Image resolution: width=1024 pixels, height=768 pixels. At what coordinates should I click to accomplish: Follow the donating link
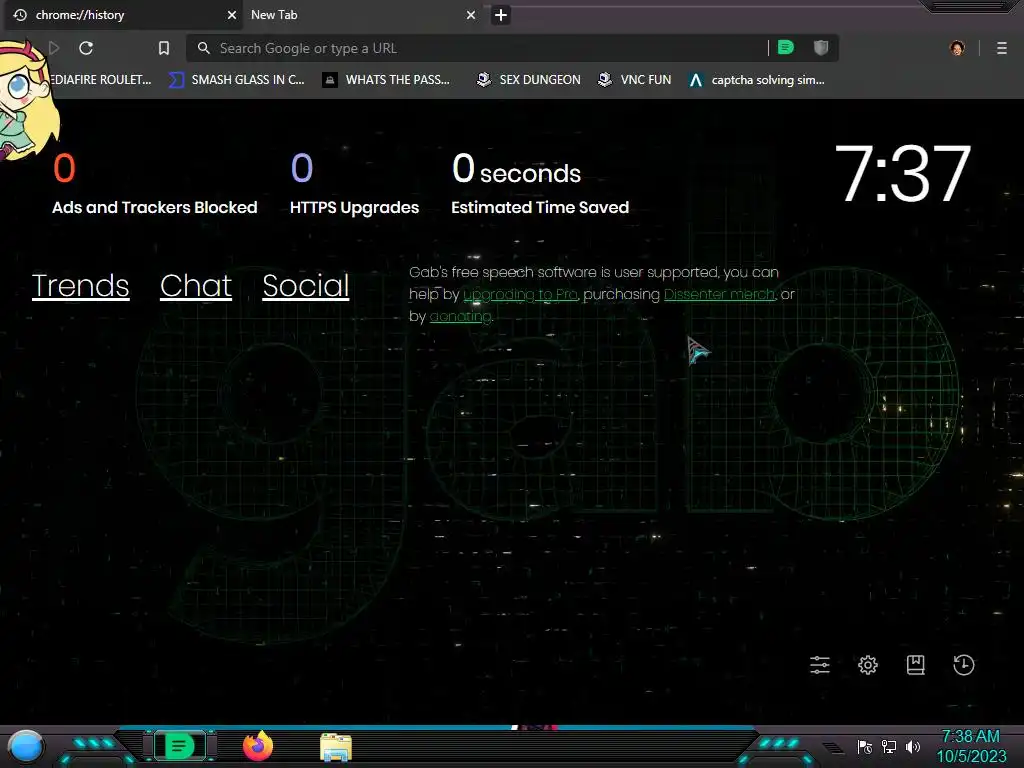(460, 316)
